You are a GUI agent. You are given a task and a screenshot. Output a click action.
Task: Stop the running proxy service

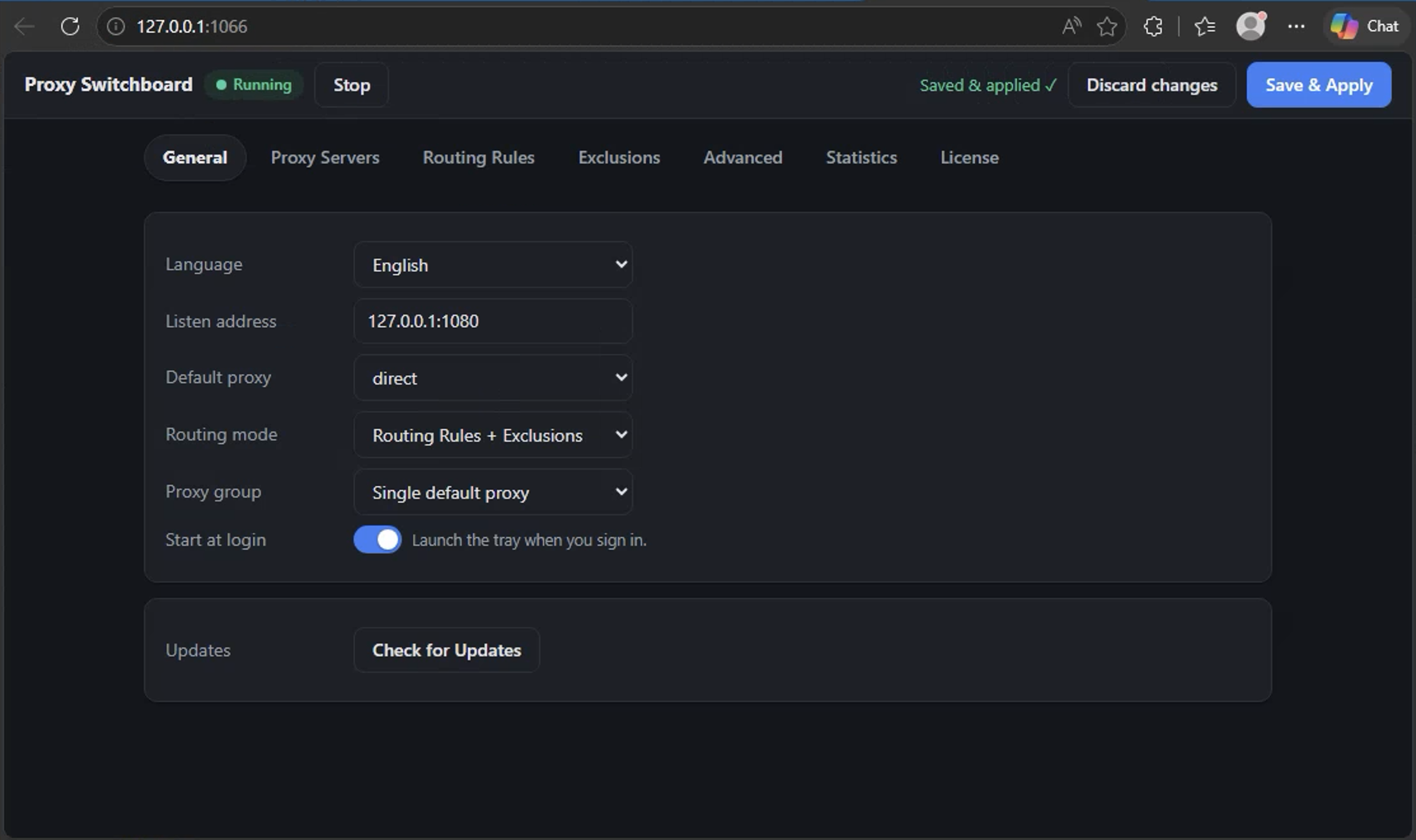[351, 85]
